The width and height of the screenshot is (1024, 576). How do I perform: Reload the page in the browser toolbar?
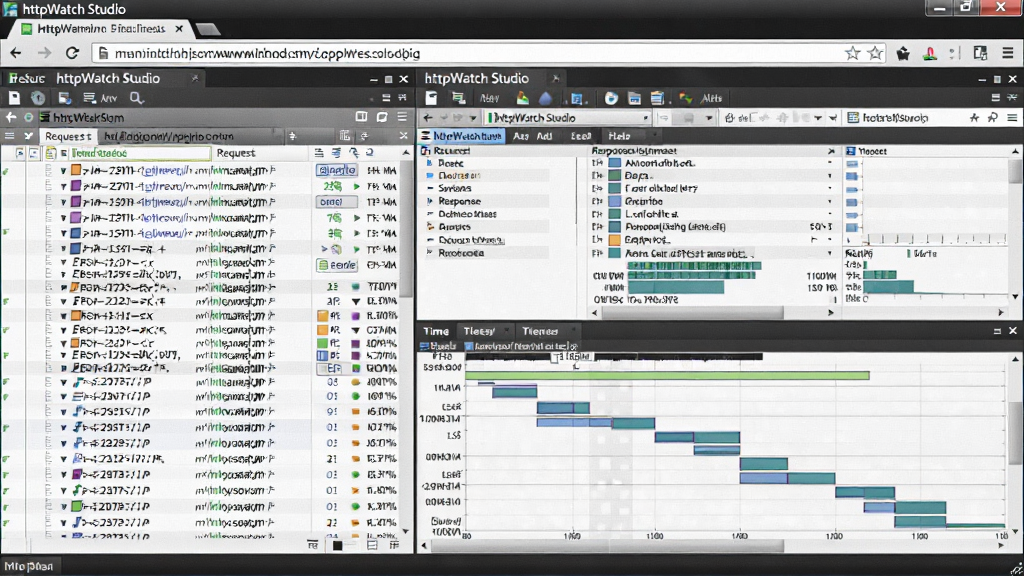click(72, 54)
